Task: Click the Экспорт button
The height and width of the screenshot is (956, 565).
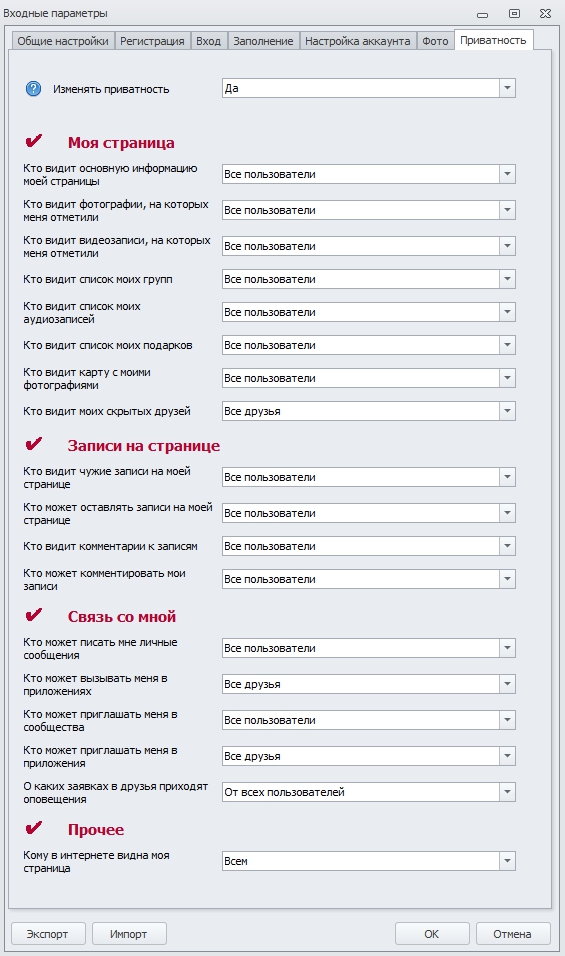Action: point(48,933)
